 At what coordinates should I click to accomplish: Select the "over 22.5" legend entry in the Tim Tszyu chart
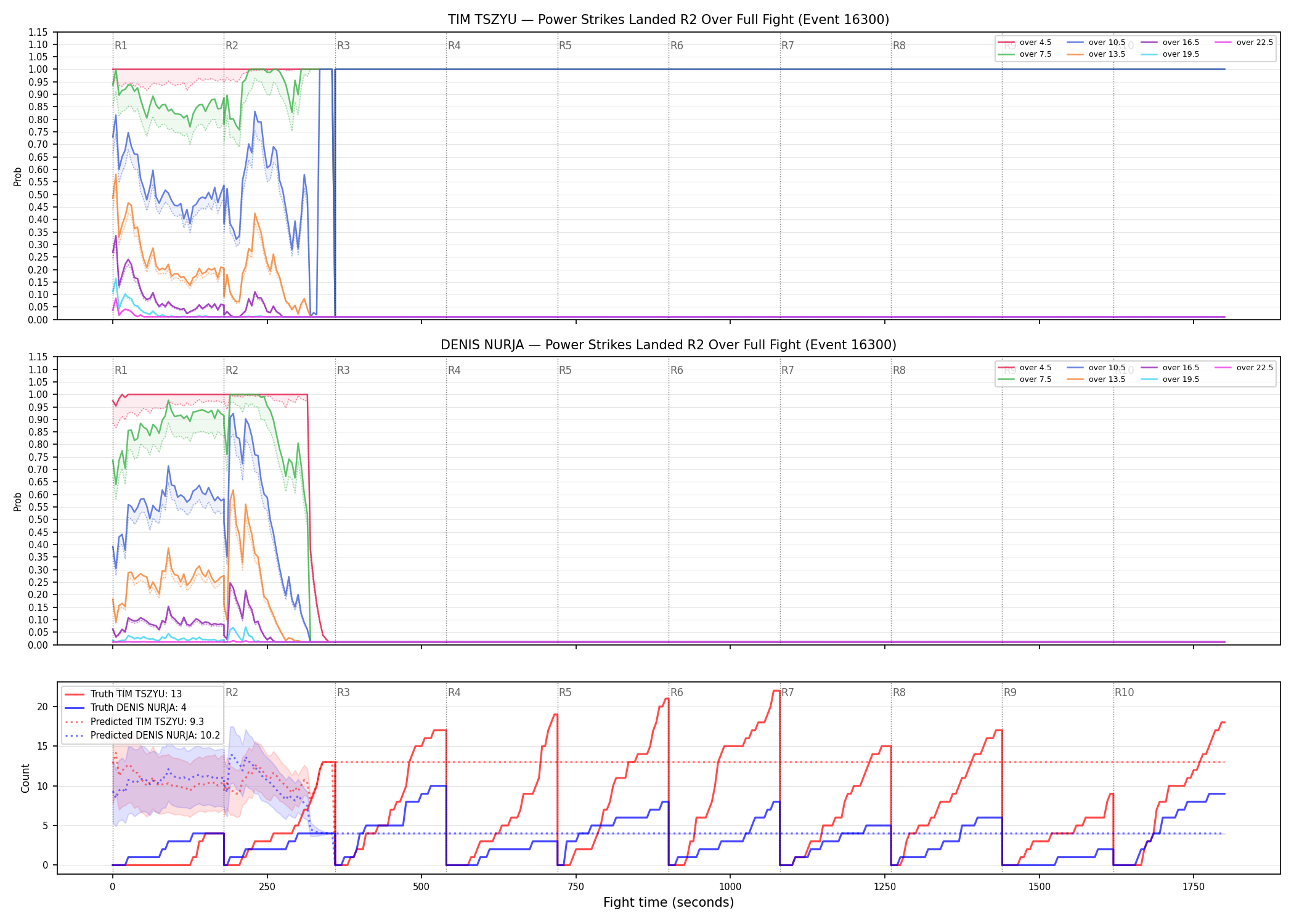(1243, 43)
